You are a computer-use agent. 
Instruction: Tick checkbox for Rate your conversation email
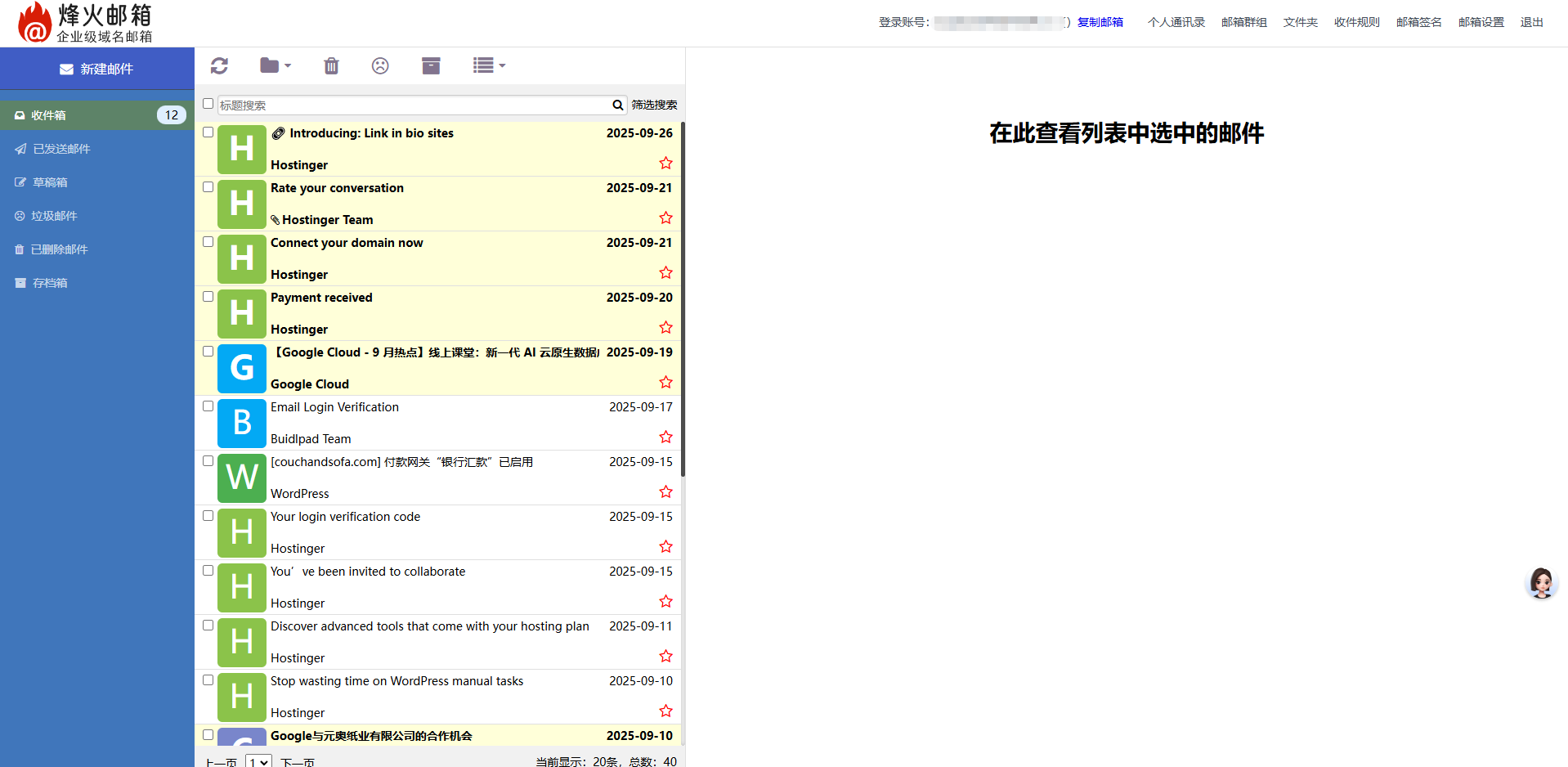[x=208, y=187]
